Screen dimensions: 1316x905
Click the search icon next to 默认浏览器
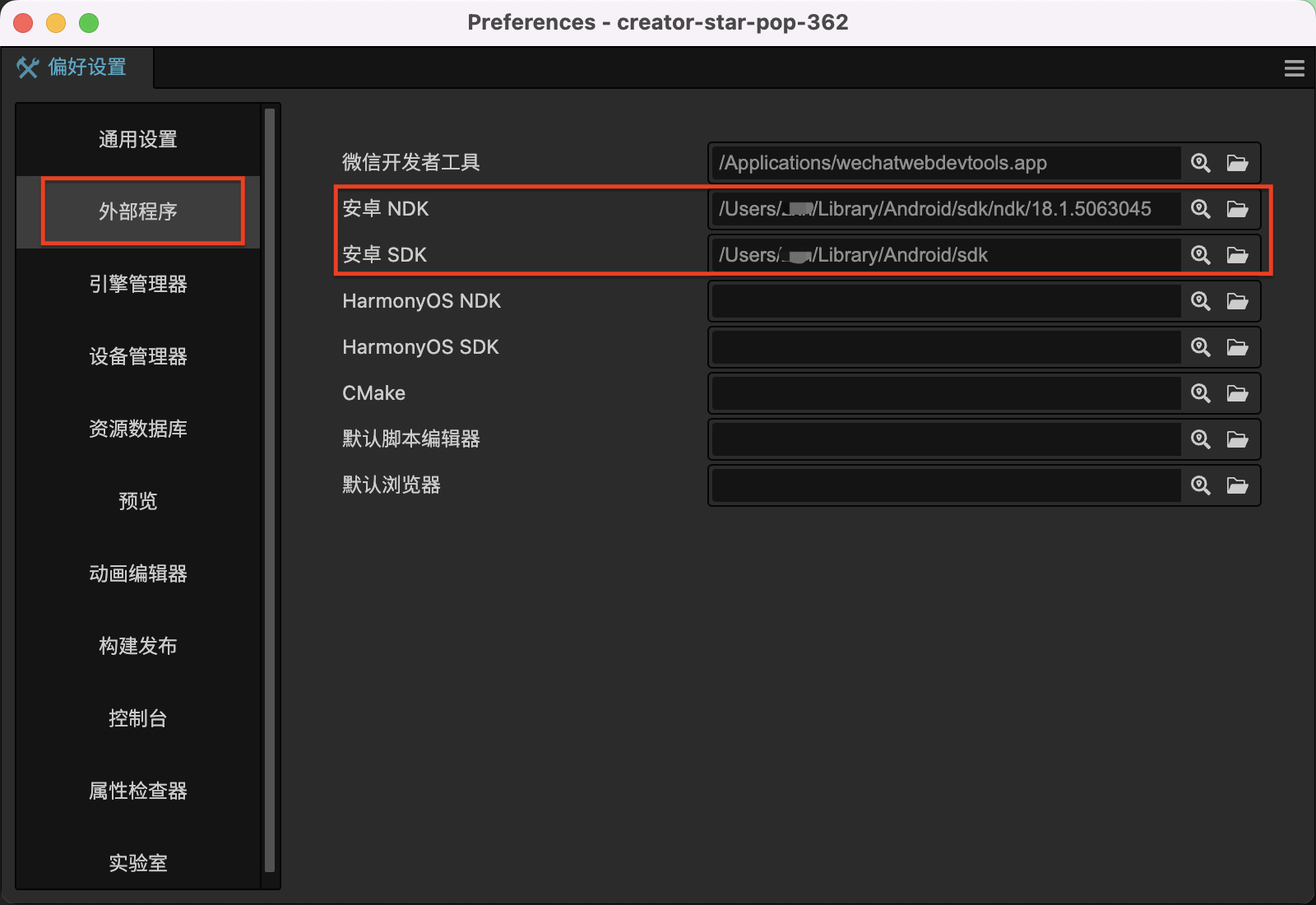tap(1201, 485)
